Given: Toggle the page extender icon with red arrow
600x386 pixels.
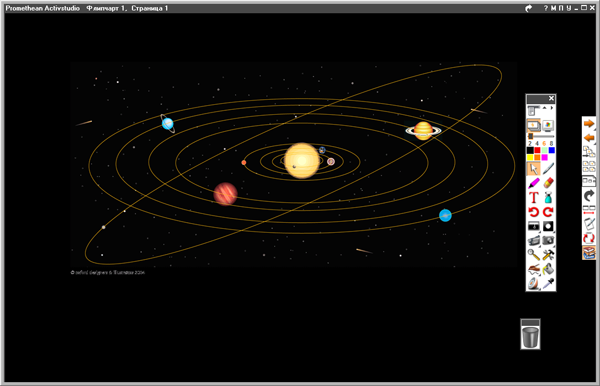Looking at the screenshot, I should click(589, 209).
